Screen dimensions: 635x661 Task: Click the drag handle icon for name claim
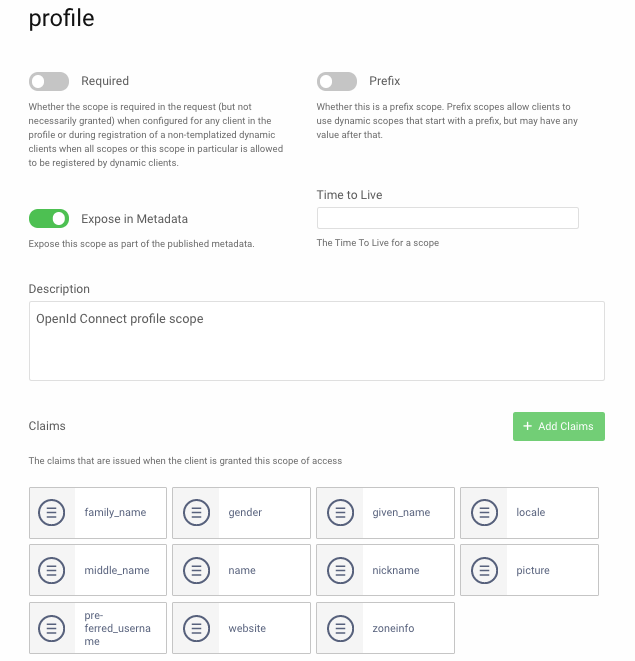pos(196,570)
